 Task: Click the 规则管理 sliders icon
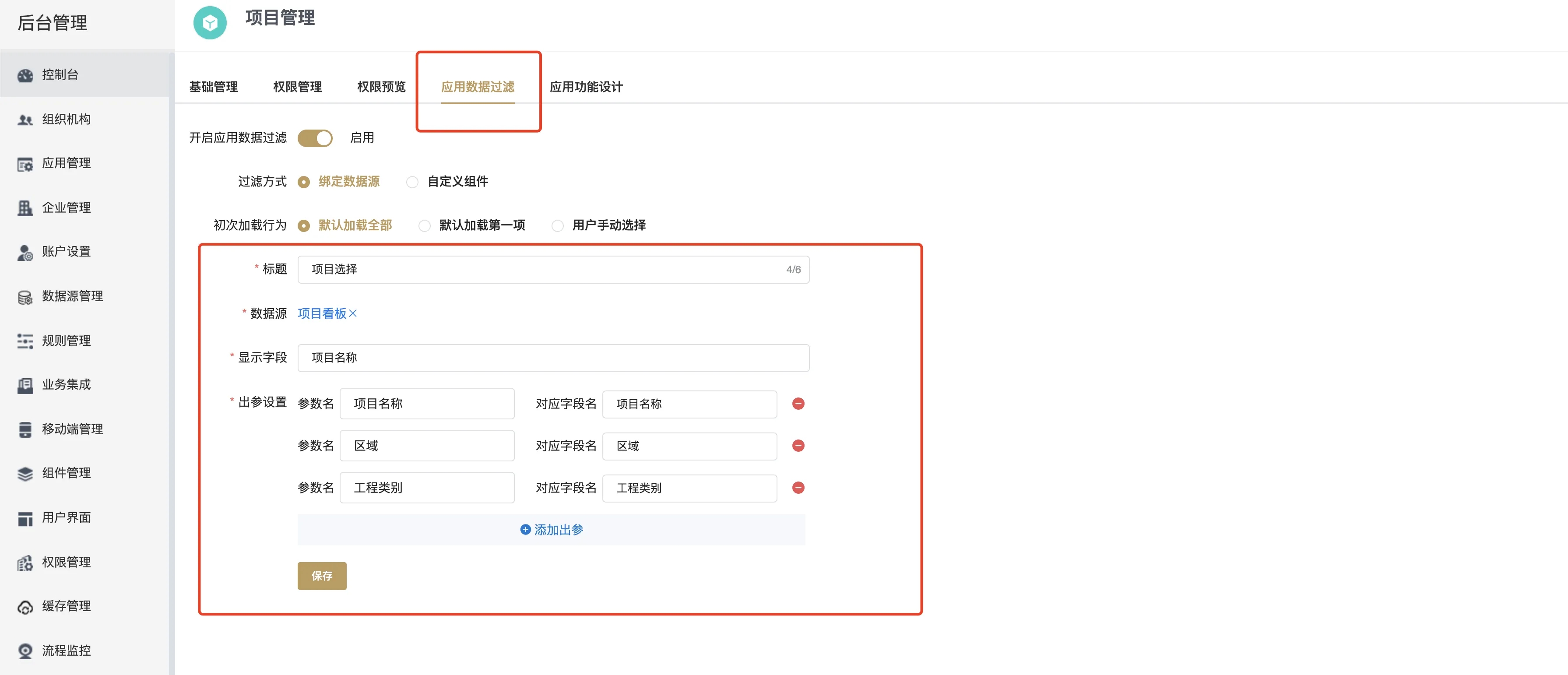(x=25, y=341)
